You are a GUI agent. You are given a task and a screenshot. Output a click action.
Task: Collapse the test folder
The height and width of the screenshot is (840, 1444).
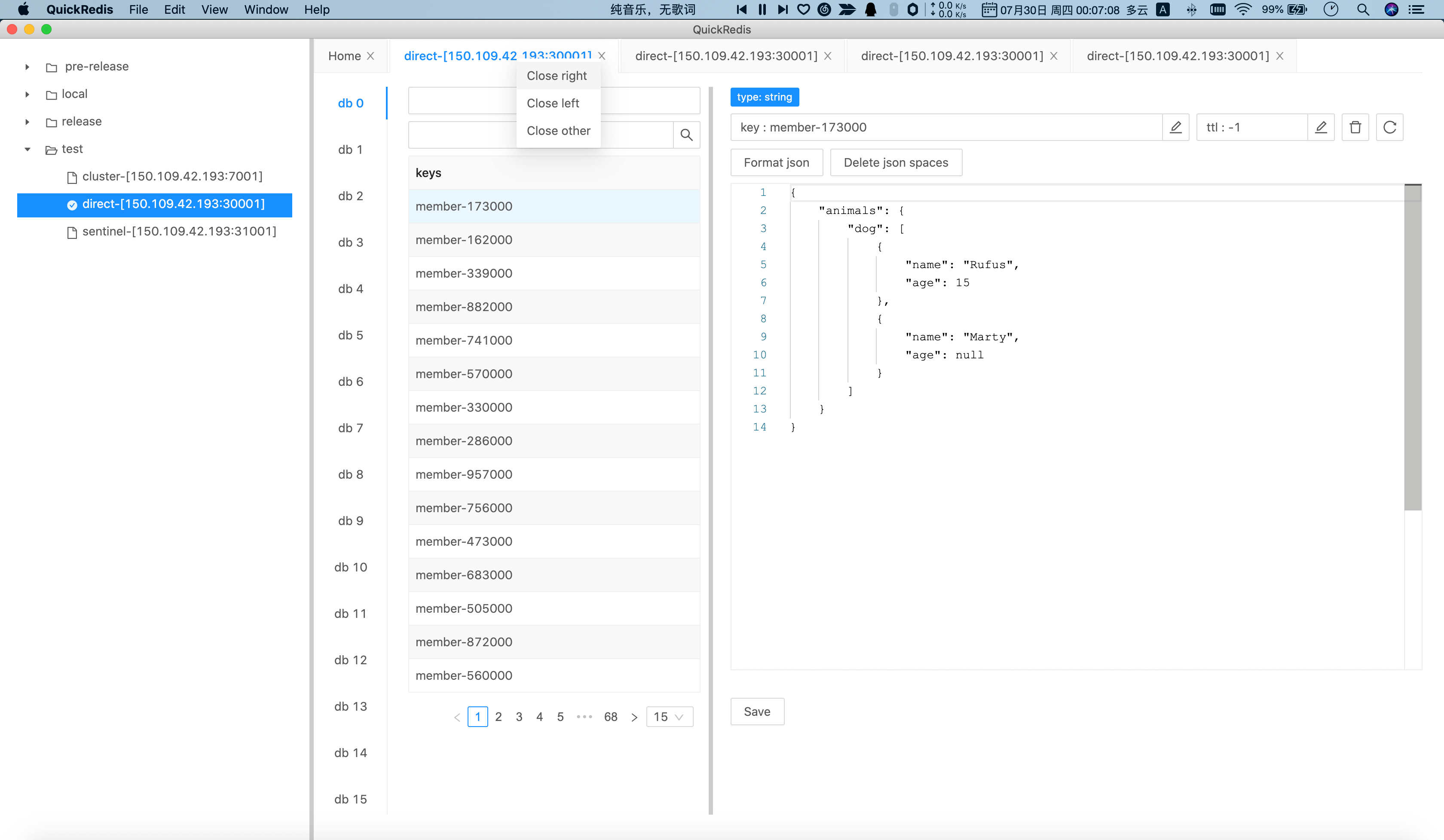[x=27, y=150]
